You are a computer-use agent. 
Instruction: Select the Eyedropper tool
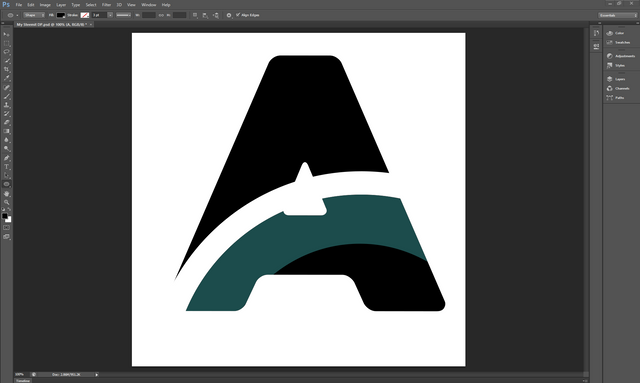click(7, 78)
